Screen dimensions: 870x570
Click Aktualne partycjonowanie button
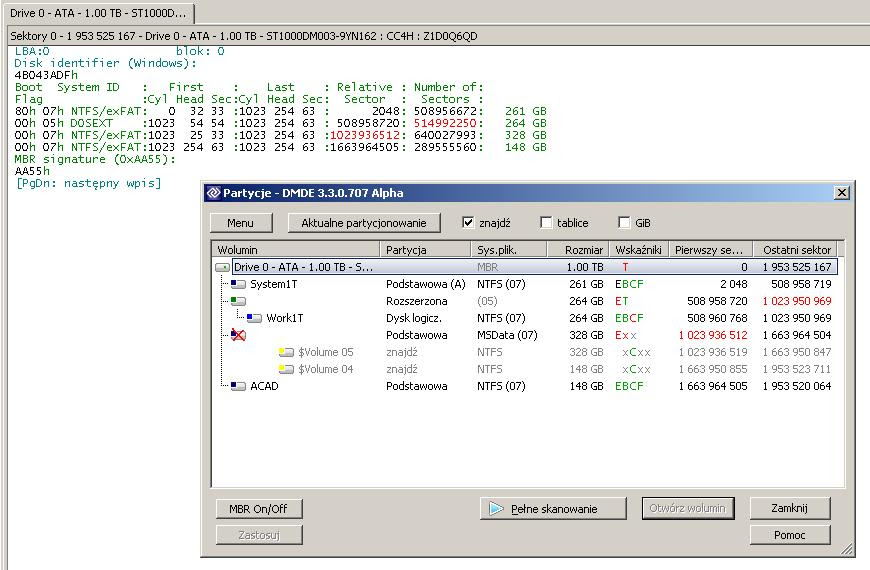[x=363, y=223]
